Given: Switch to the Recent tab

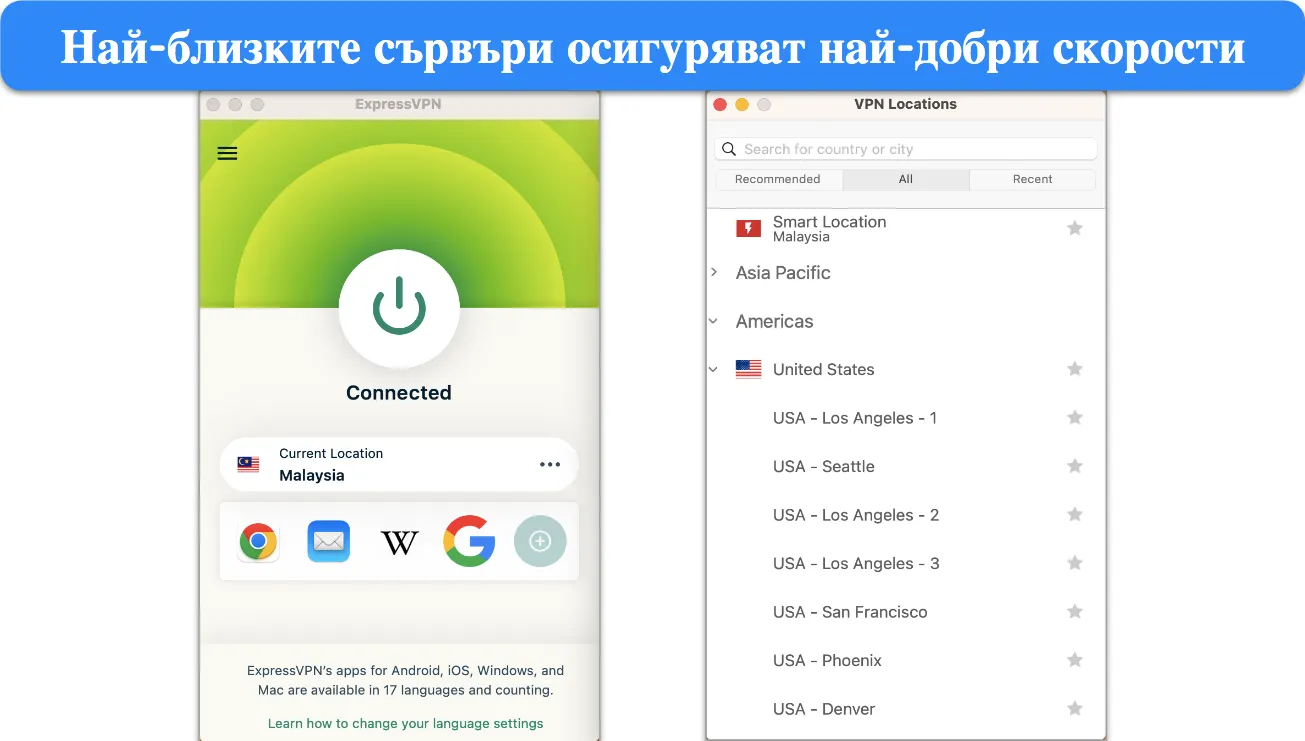Looking at the screenshot, I should 1033,179.
